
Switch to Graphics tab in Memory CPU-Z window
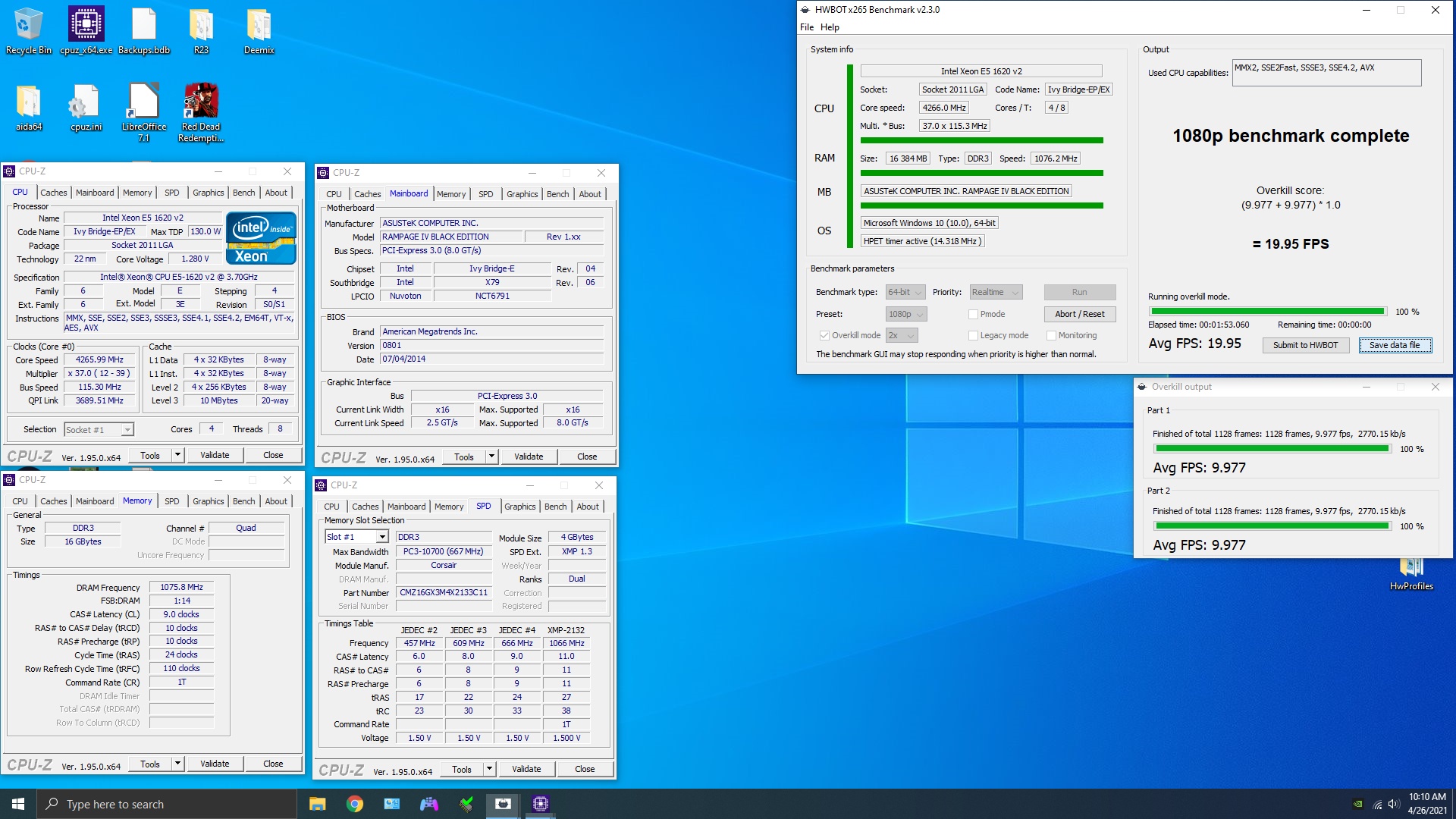pos(208,501)
